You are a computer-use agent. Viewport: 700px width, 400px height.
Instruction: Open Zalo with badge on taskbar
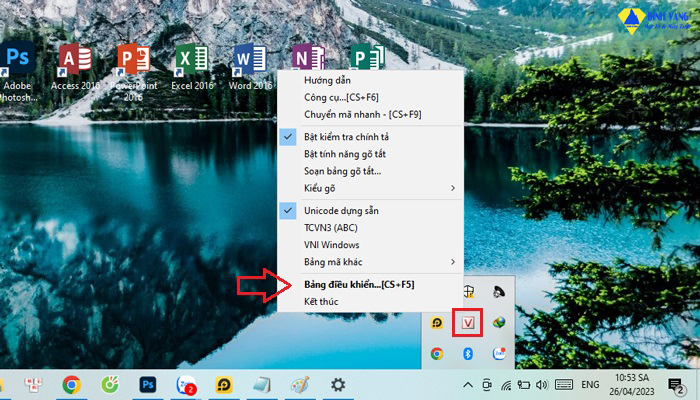(x=186, y=385)
